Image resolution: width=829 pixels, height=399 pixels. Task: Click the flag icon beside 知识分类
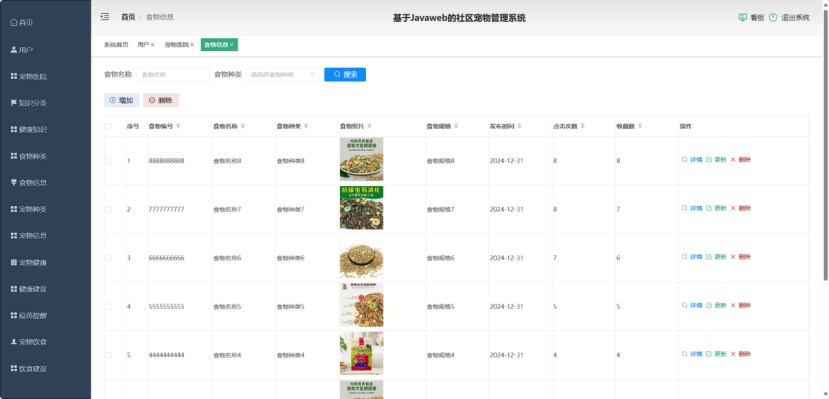click(14, 103)
